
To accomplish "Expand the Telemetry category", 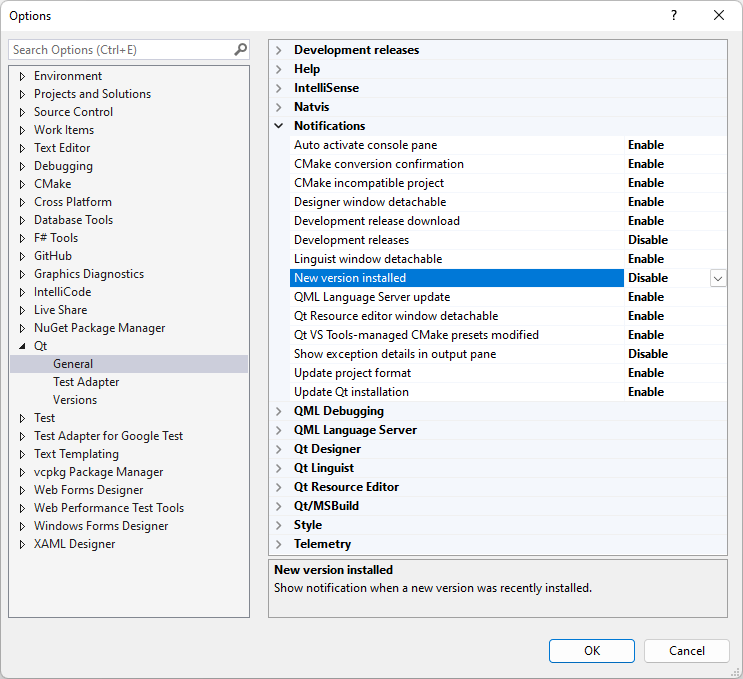I will coord(279,544).
